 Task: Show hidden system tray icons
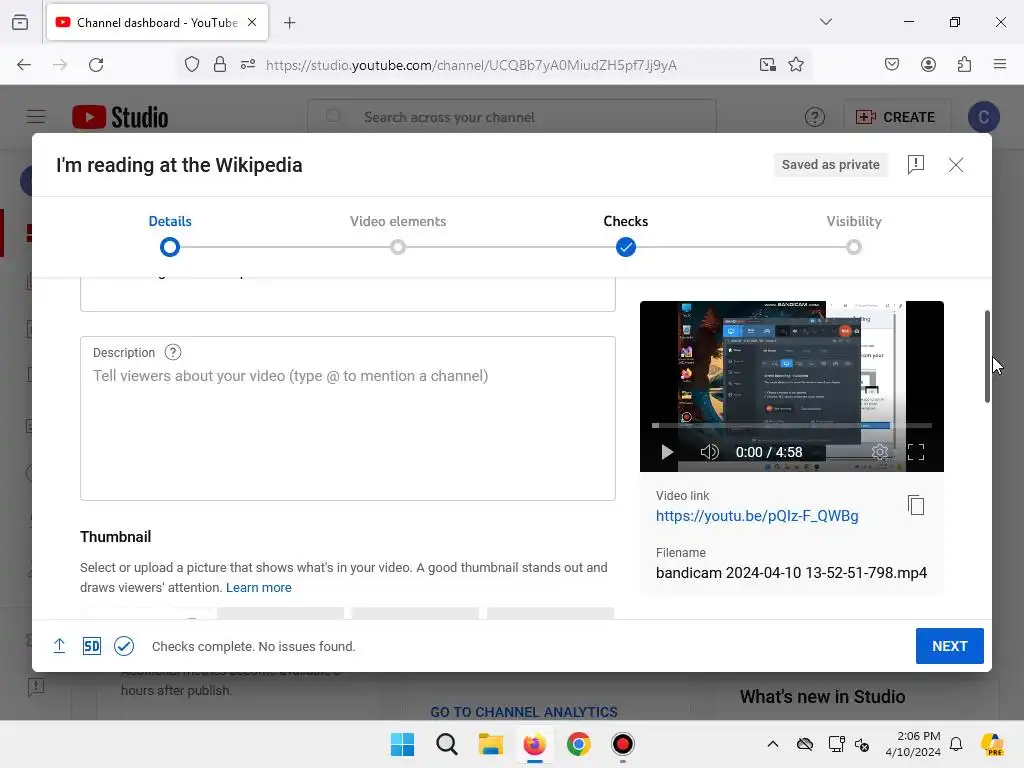coord(773,744)
